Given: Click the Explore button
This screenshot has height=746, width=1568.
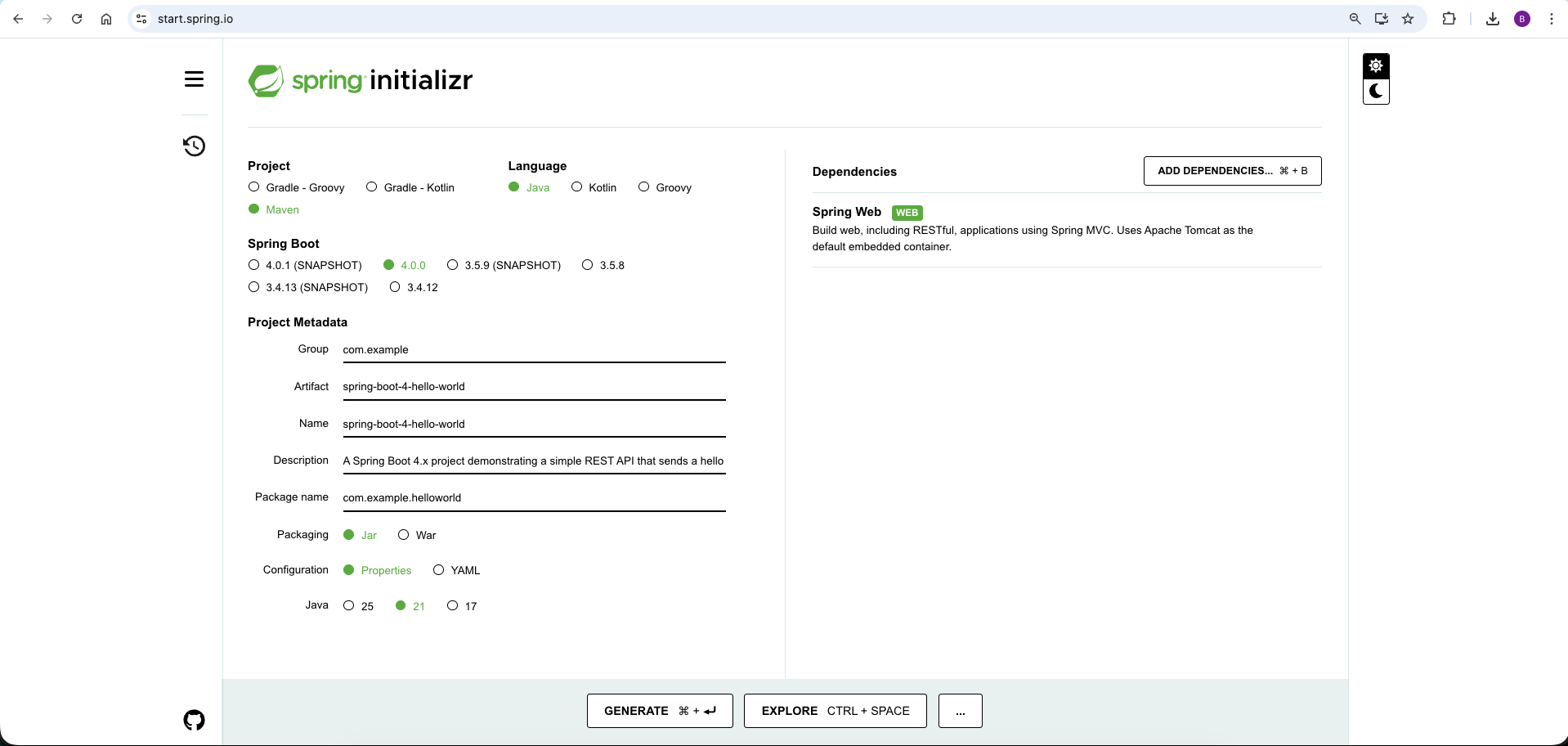Looking at the screenshot, I should (835, 711).
